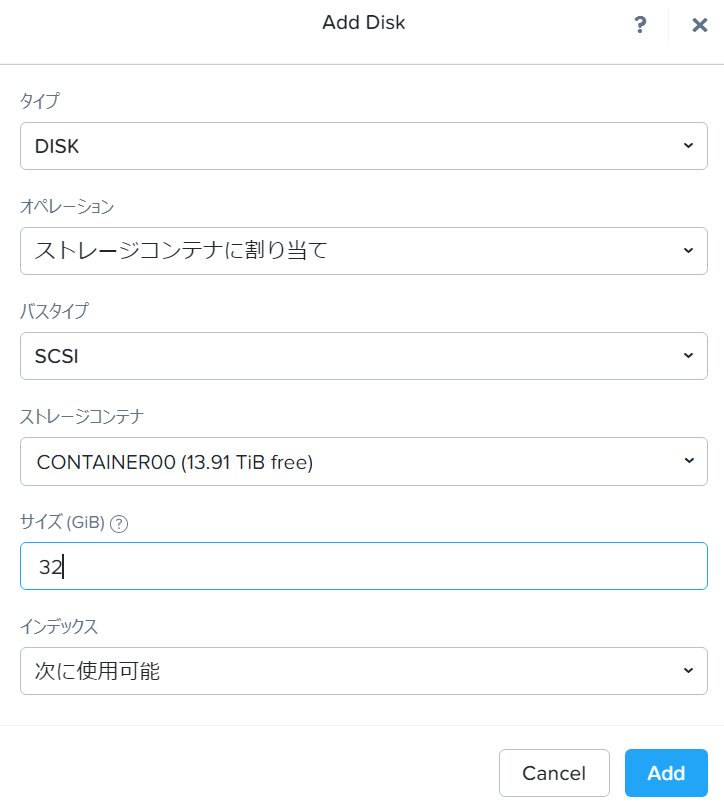Click the chevron on the オペレーション selector
The width and height of the screenshot is (724, 808).
[x=688, y=251]
